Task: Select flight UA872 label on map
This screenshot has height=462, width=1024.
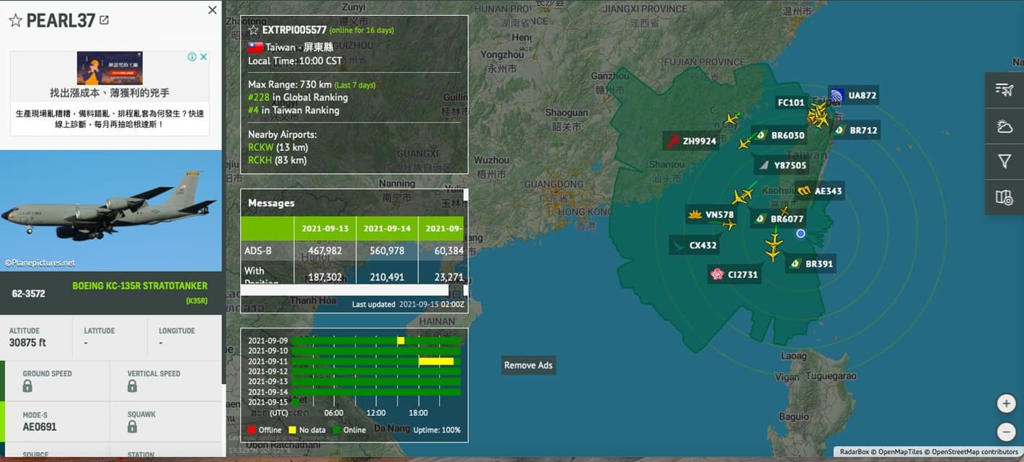Action: (853, 95)
